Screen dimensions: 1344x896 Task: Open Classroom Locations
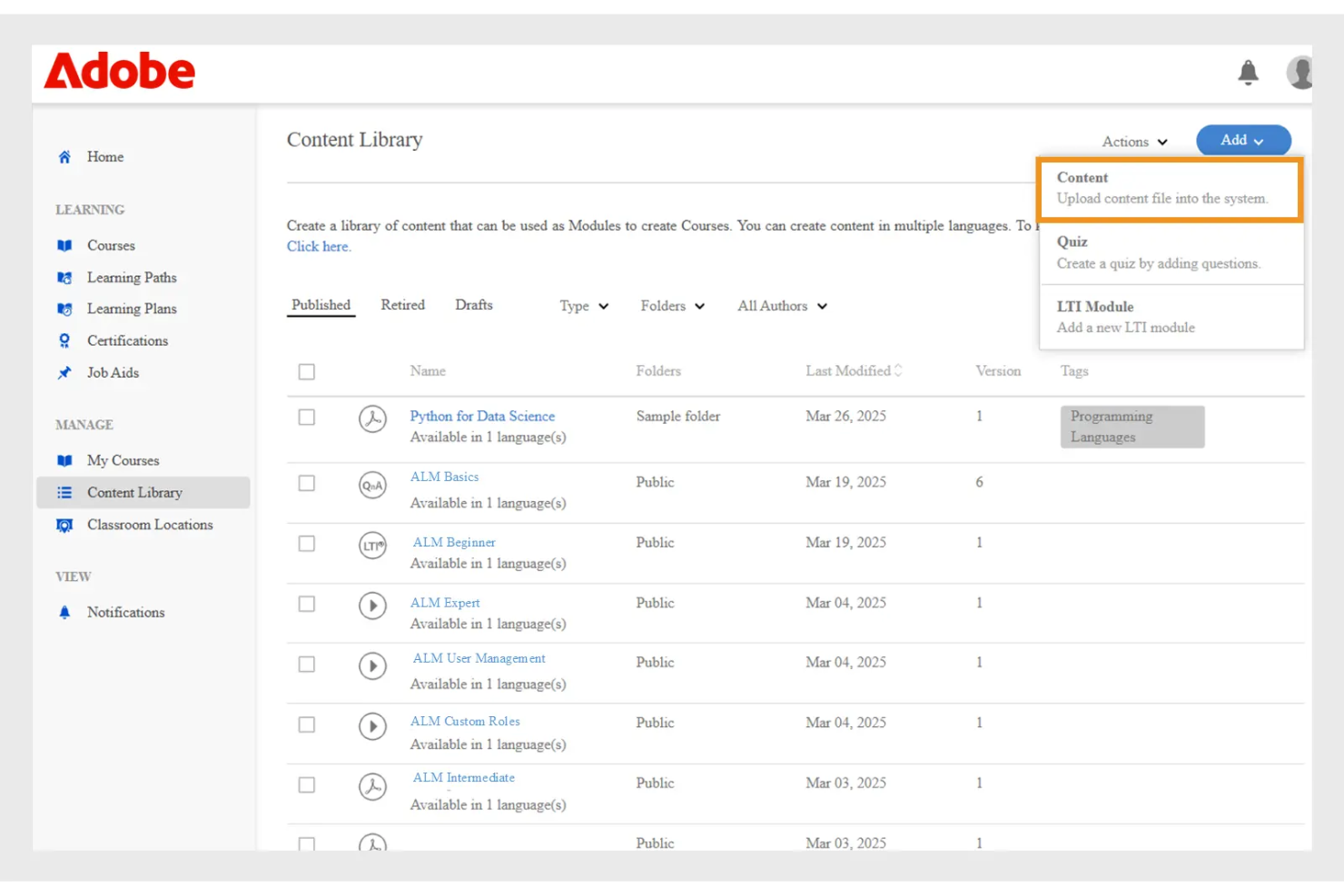point(149,525)
